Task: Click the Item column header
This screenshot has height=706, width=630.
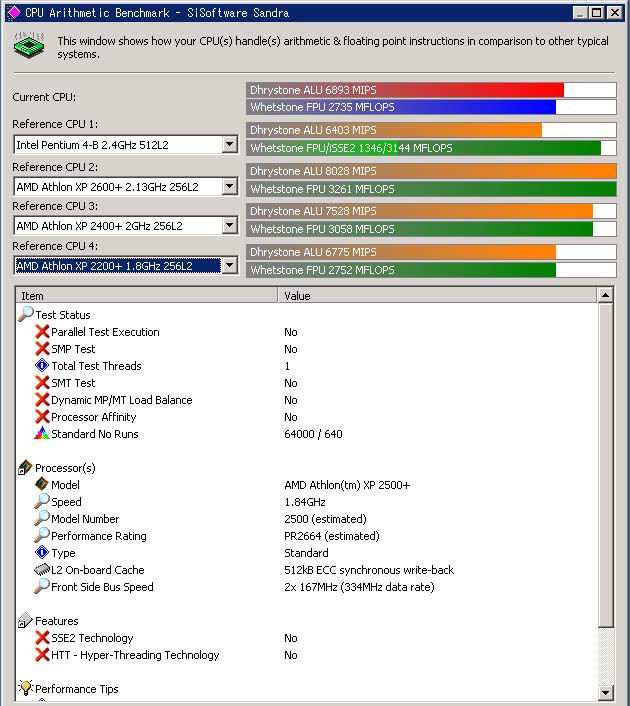Action: coord(146,296)
